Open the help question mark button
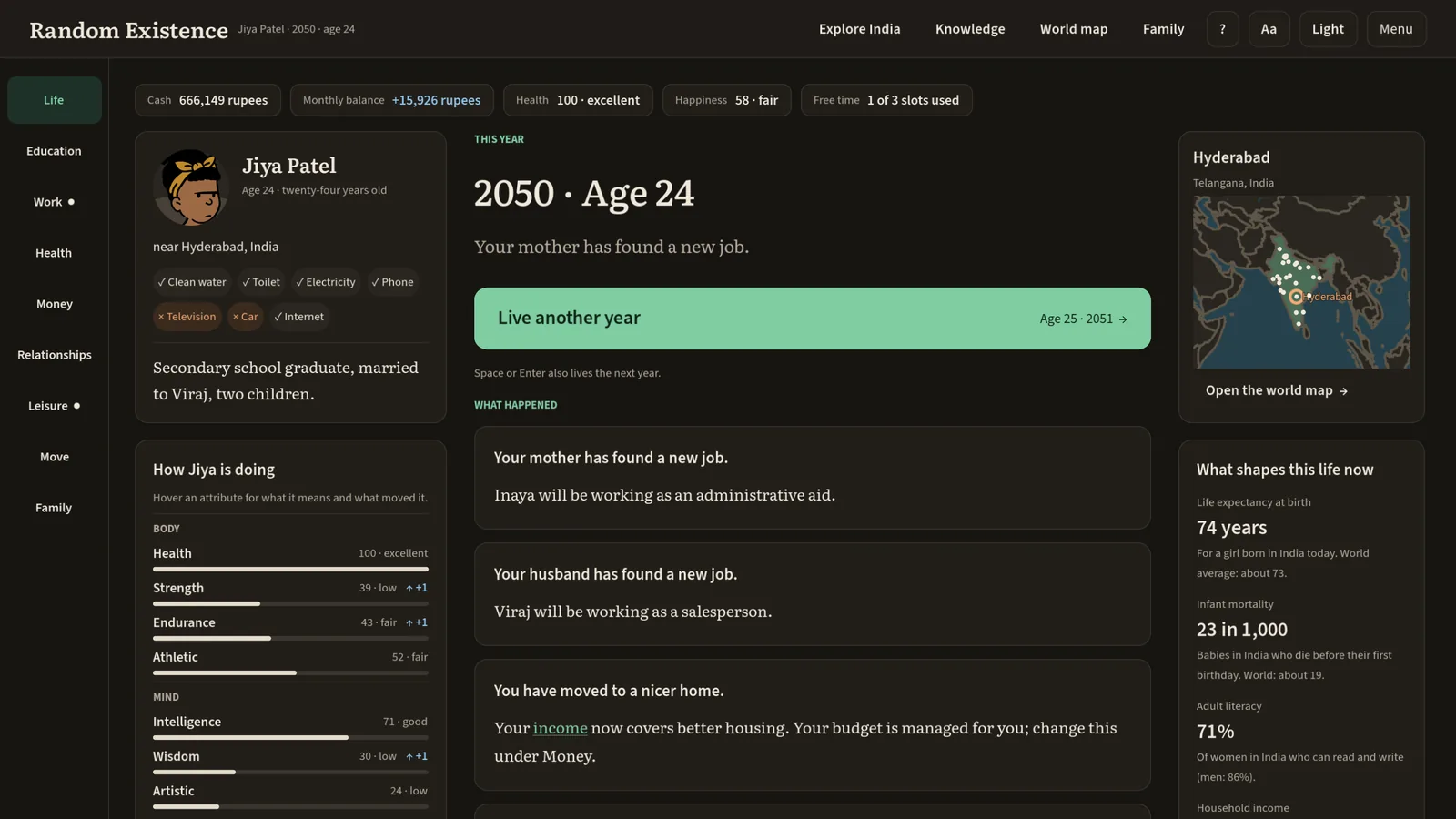1456x819 pixels. [x=1222, y=29]
